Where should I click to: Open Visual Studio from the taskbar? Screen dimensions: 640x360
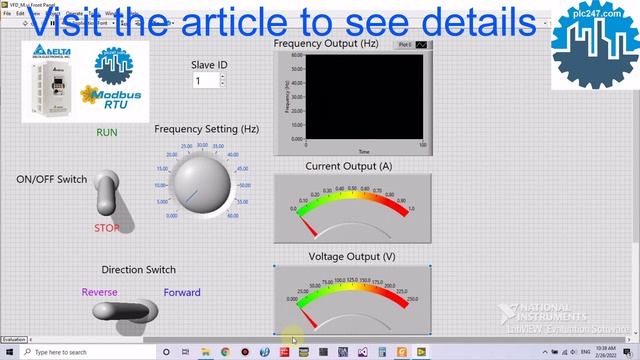pos(362,352)
